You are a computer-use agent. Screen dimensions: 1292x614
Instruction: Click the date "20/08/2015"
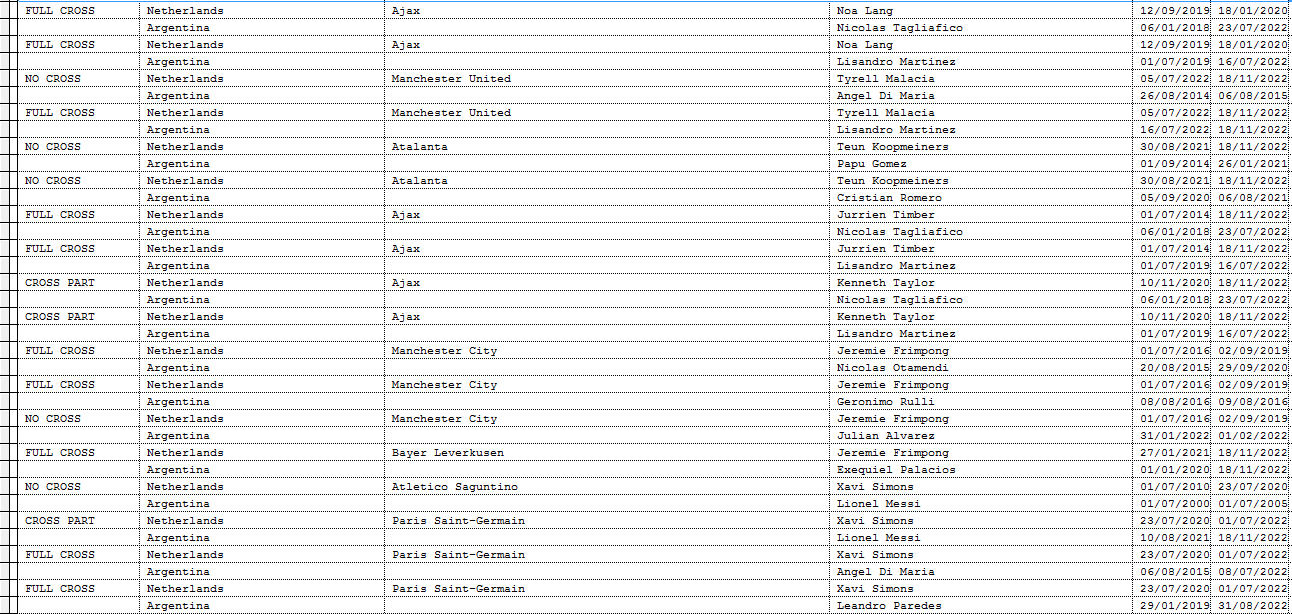1175,368
